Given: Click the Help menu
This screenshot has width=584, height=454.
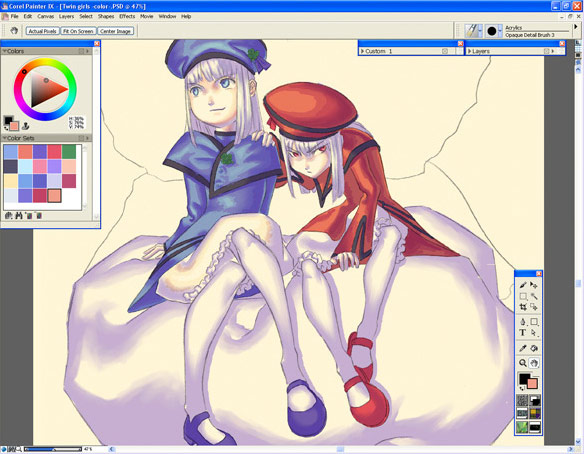Looking at the screenshot, I should coord(186,16).
